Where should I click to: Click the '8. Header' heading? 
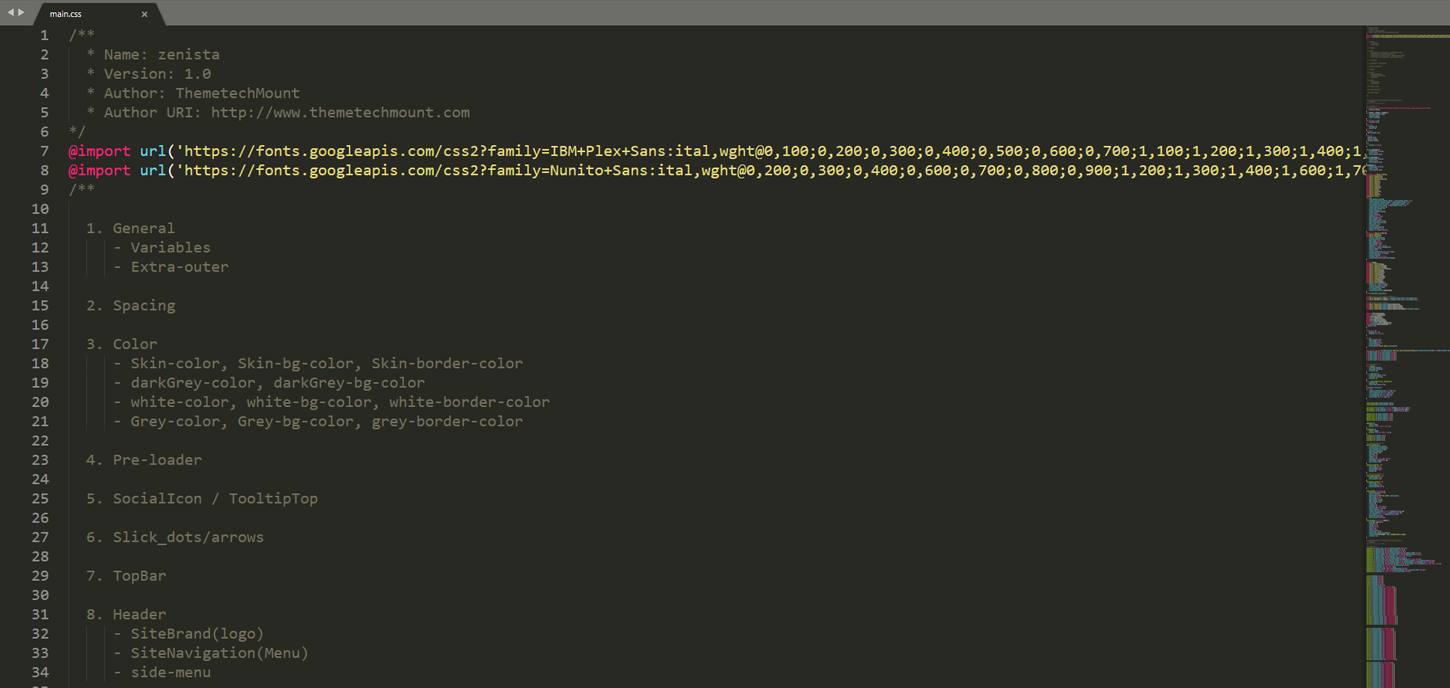[x=126, y=614]
